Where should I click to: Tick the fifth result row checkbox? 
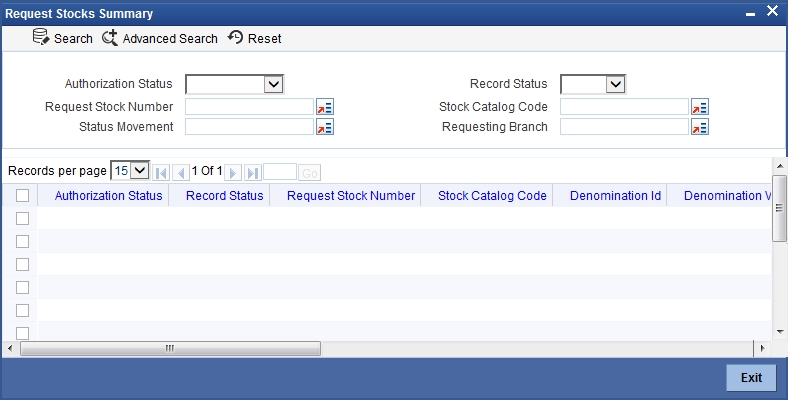point(22,311)
